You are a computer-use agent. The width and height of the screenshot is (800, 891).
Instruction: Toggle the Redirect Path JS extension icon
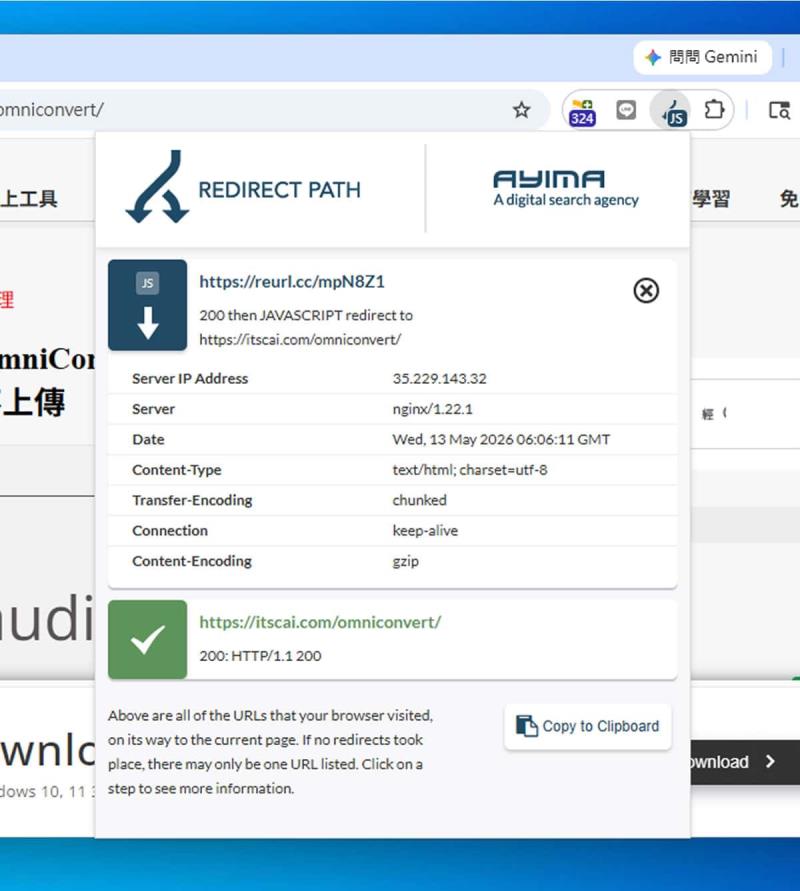[671, 111]
